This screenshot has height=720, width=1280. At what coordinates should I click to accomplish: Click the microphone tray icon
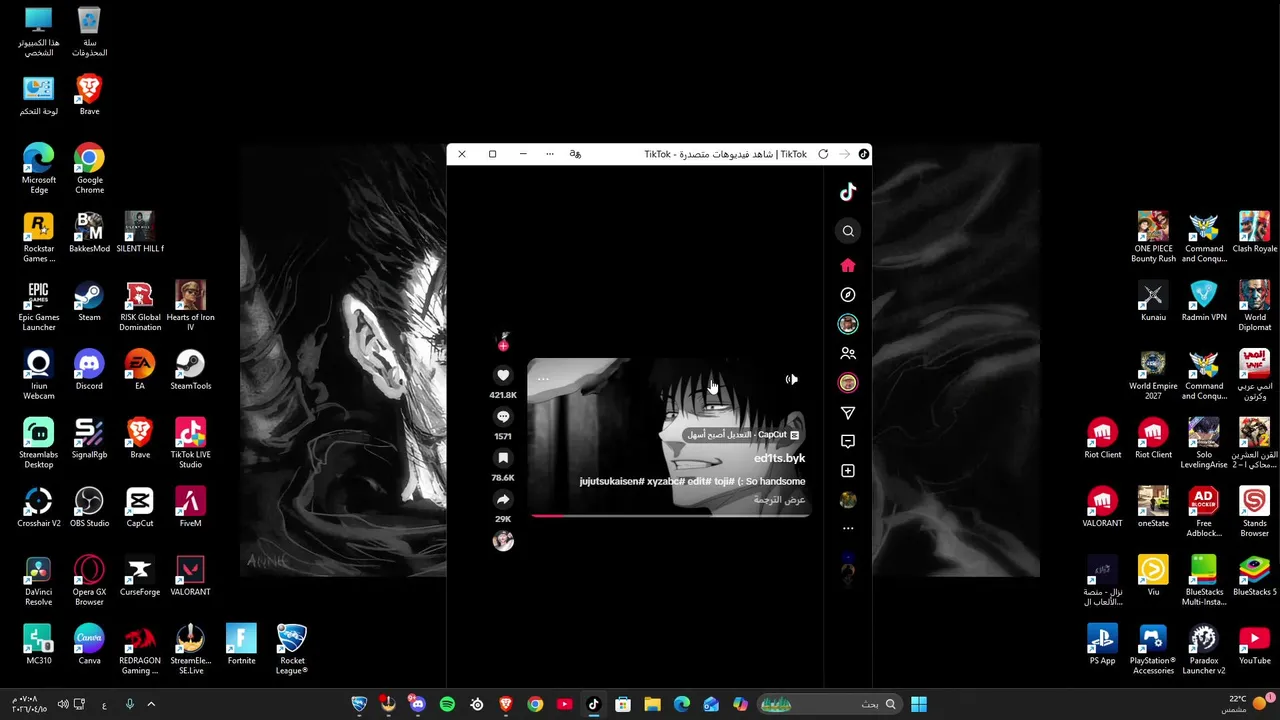click(129, 704)
